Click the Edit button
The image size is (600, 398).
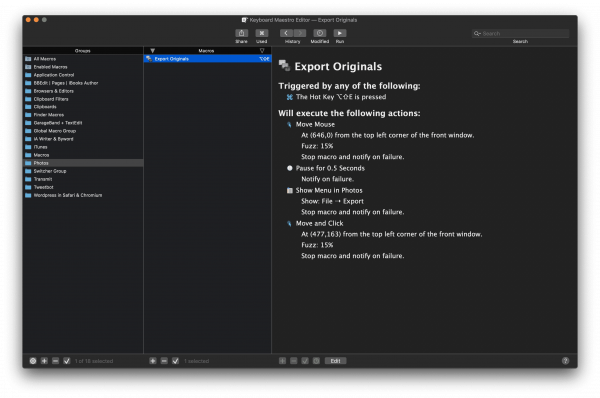pos(336,361)
